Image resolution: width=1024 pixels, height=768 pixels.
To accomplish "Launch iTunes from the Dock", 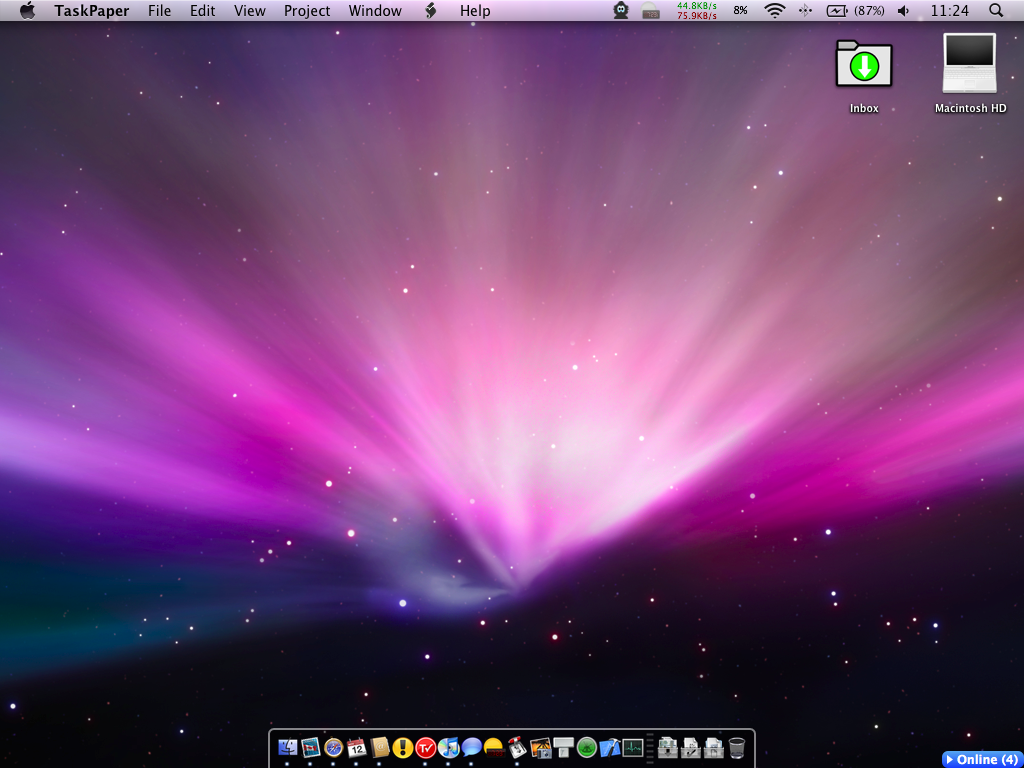I will (x=448, y=747).
